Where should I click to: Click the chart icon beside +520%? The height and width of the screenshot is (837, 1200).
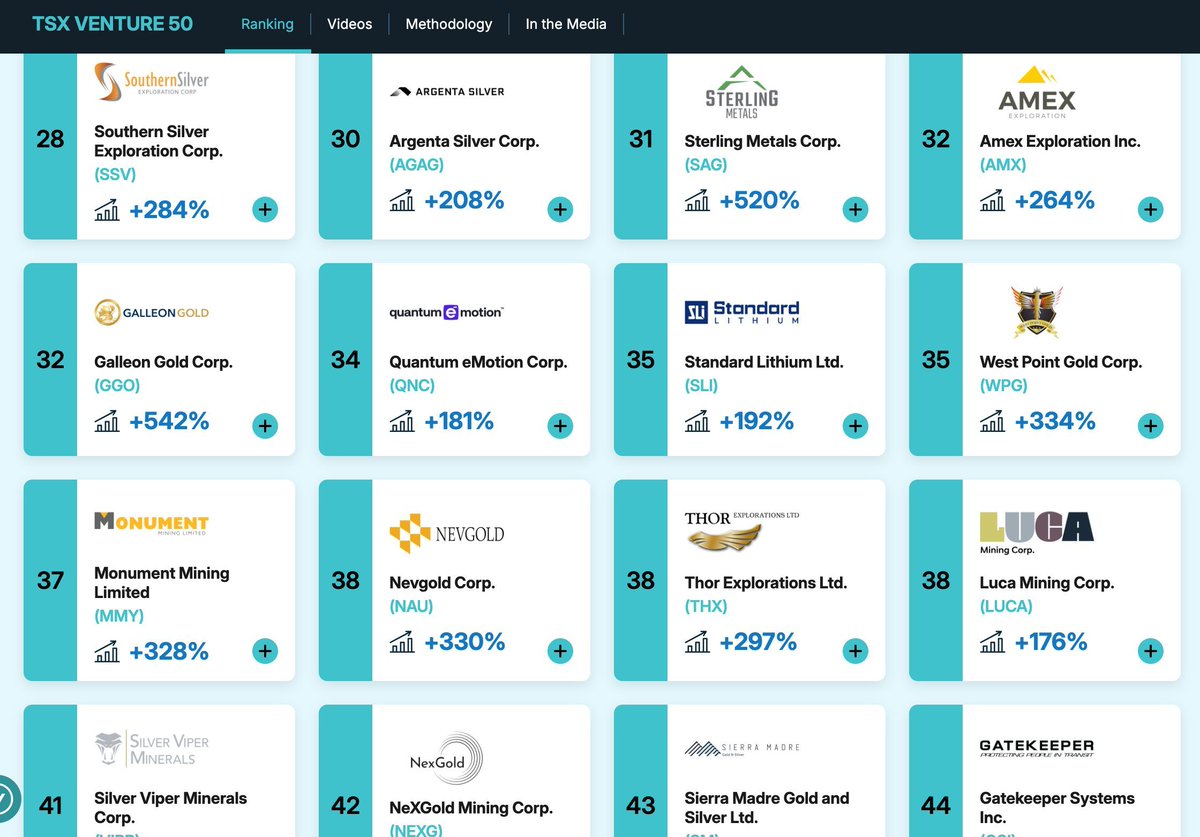[697, 201]
